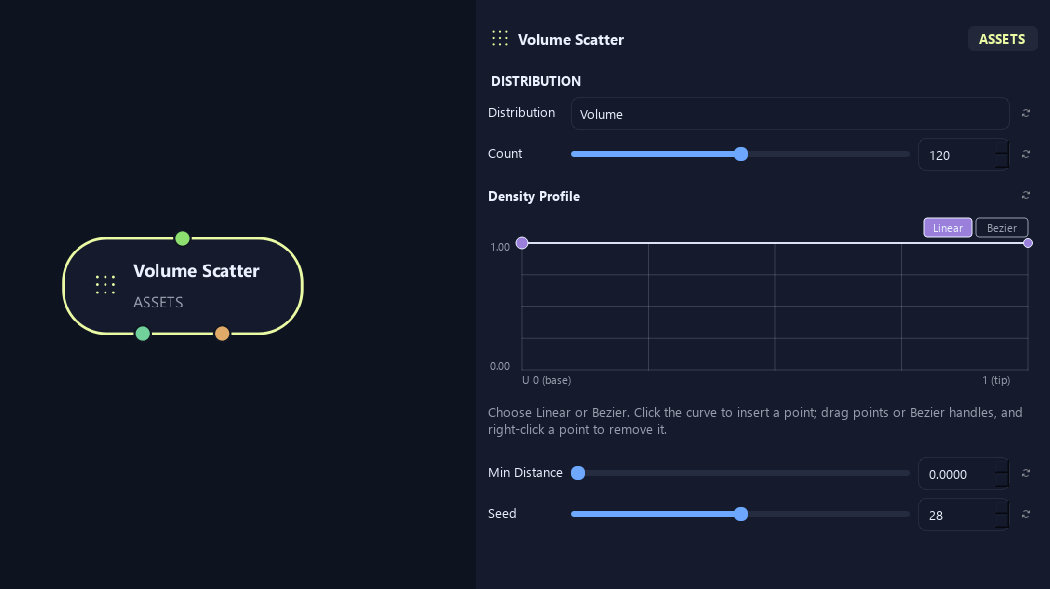Image resolution: width=1050 pixels, height=589 pixels.
Task: Reset the Count value with its refresh icon
Action: click(x=1025, y=154)
